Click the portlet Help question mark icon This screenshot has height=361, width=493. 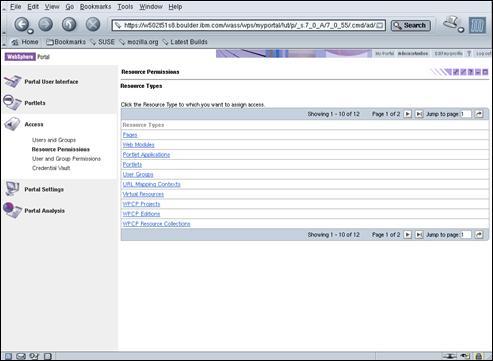point(471,72)
